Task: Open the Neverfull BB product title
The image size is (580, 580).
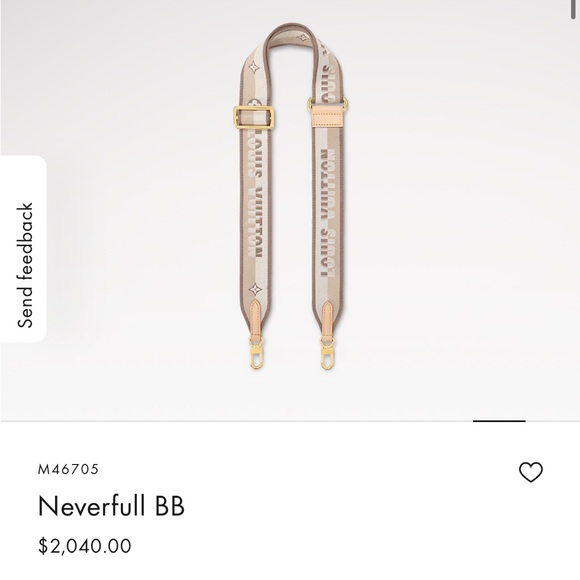Action: point(111,506)
